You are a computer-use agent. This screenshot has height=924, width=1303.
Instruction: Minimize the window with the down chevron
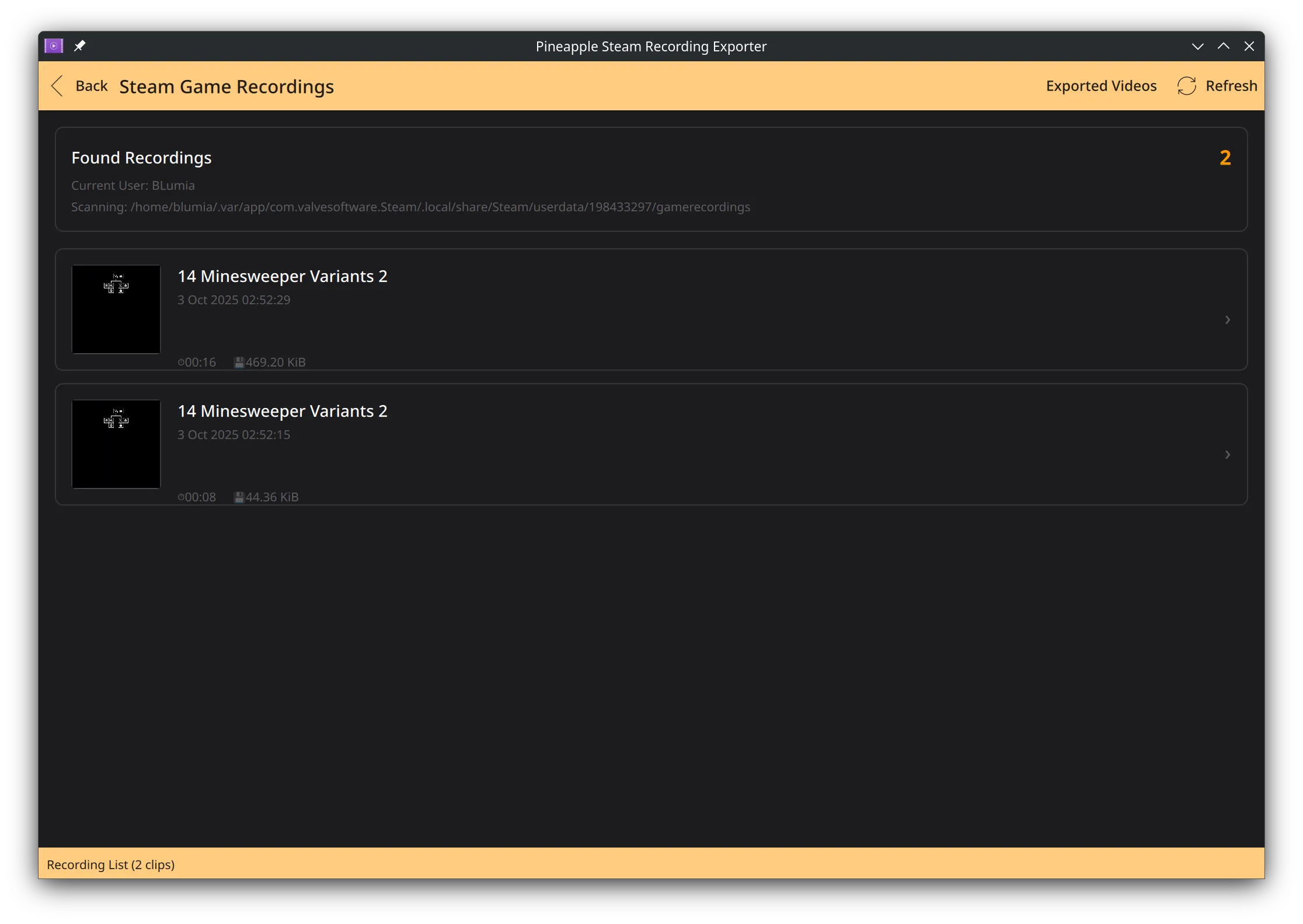pyautogui.click(x=1197, y=46)
